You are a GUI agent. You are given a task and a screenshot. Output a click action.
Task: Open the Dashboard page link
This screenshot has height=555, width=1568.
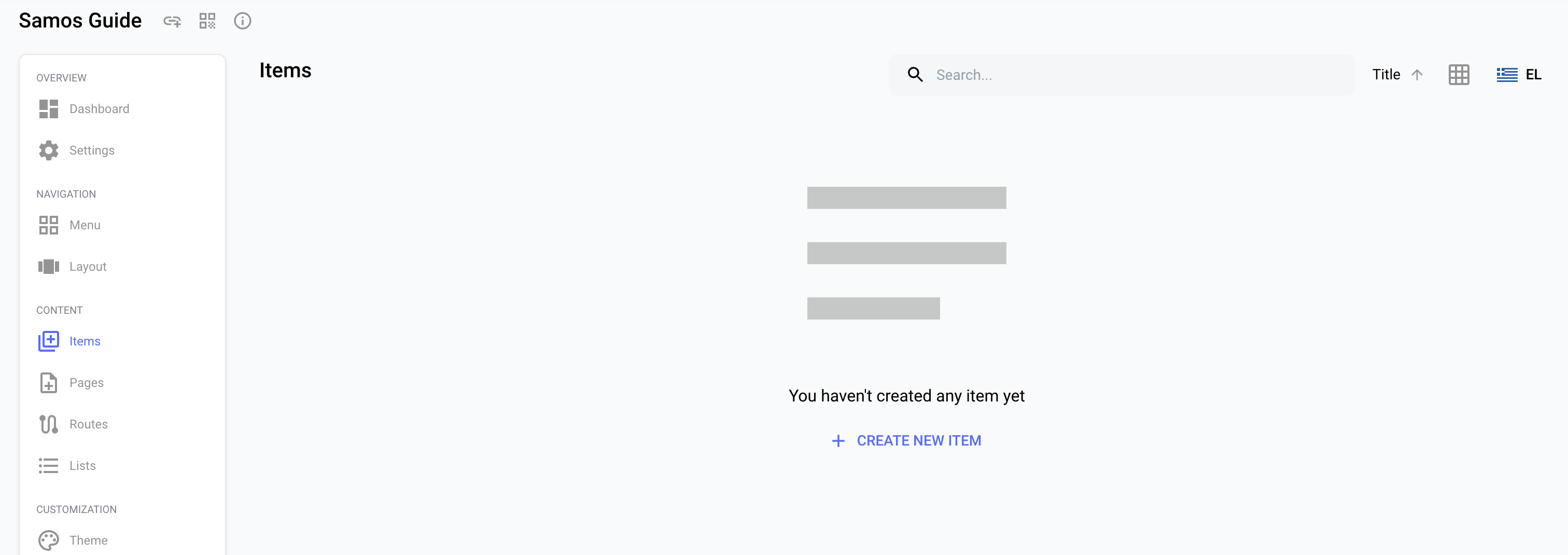tap(99, 108)
